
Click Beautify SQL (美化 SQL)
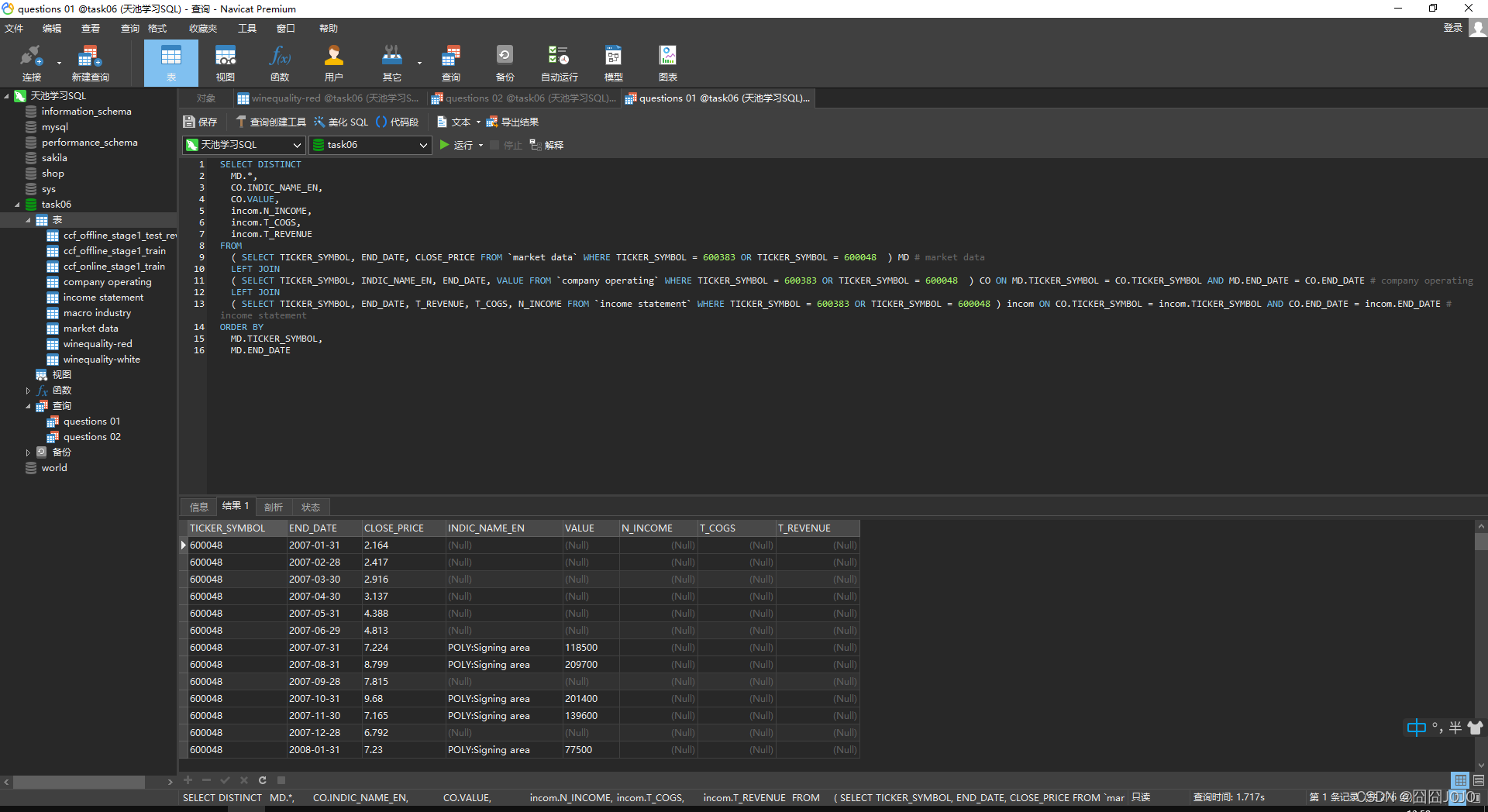click(341, 122)
